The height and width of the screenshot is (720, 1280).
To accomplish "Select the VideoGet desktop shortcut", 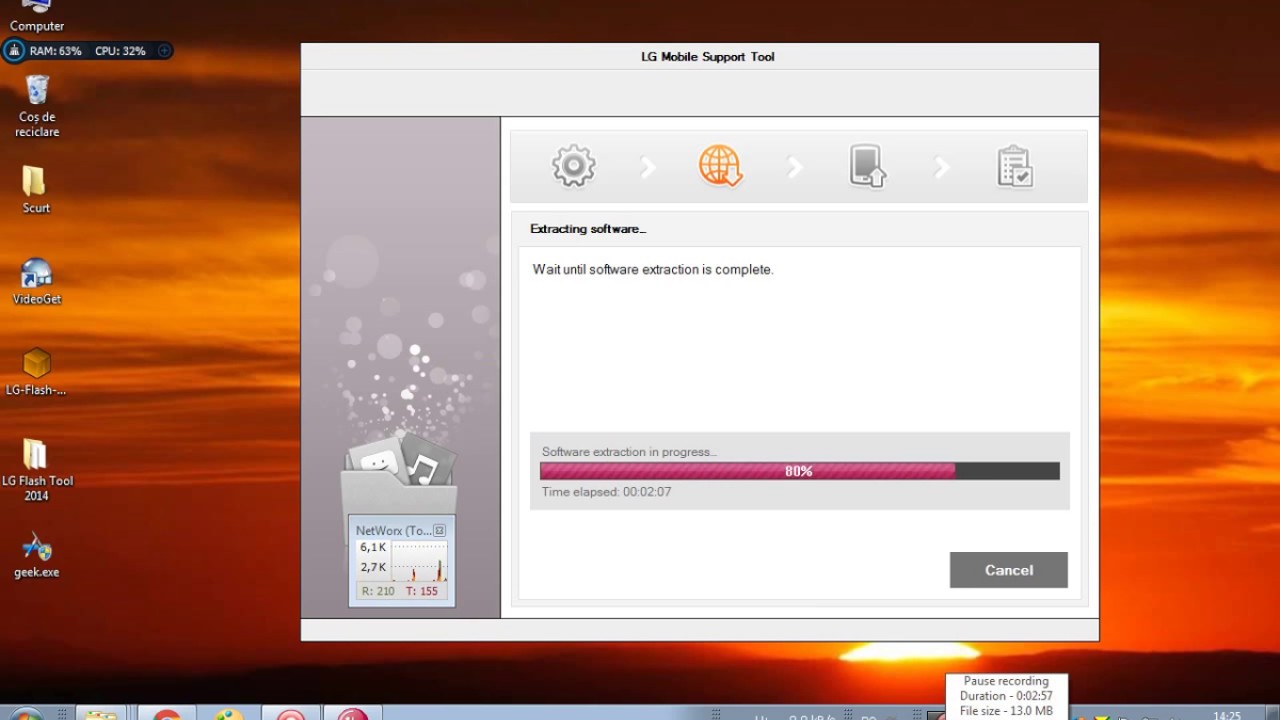I will [x=37, y=281].
